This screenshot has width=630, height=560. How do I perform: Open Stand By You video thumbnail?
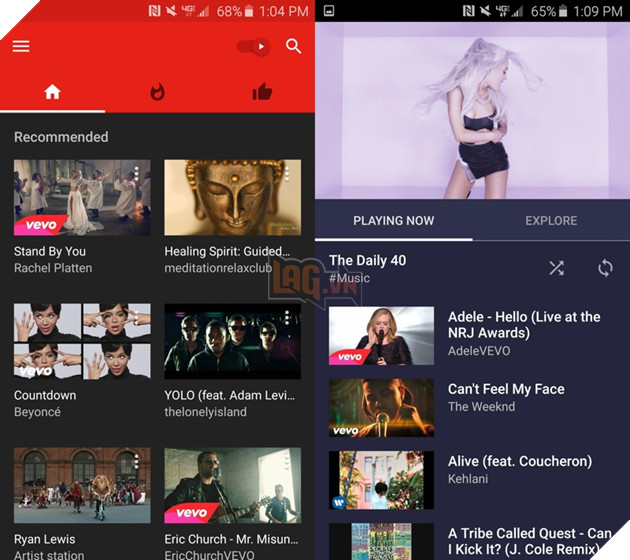coord(82,197)
